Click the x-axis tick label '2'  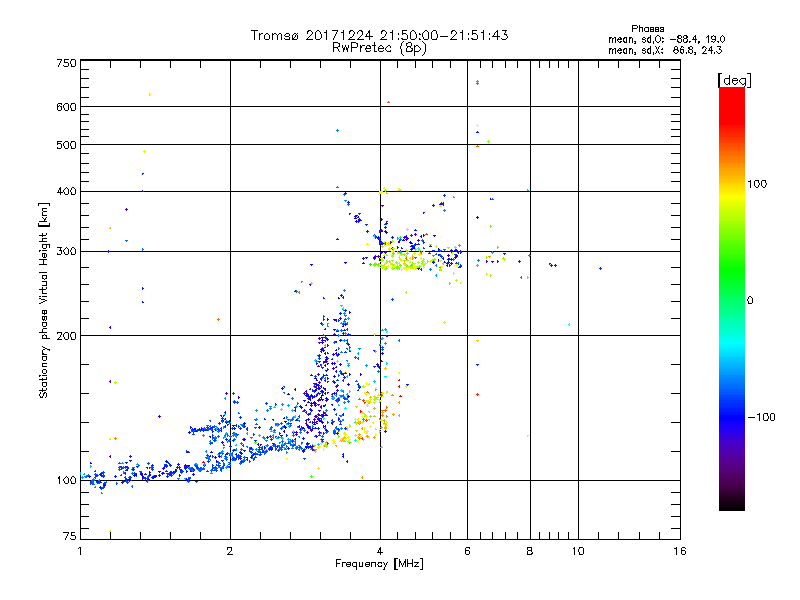click(230, 551)
